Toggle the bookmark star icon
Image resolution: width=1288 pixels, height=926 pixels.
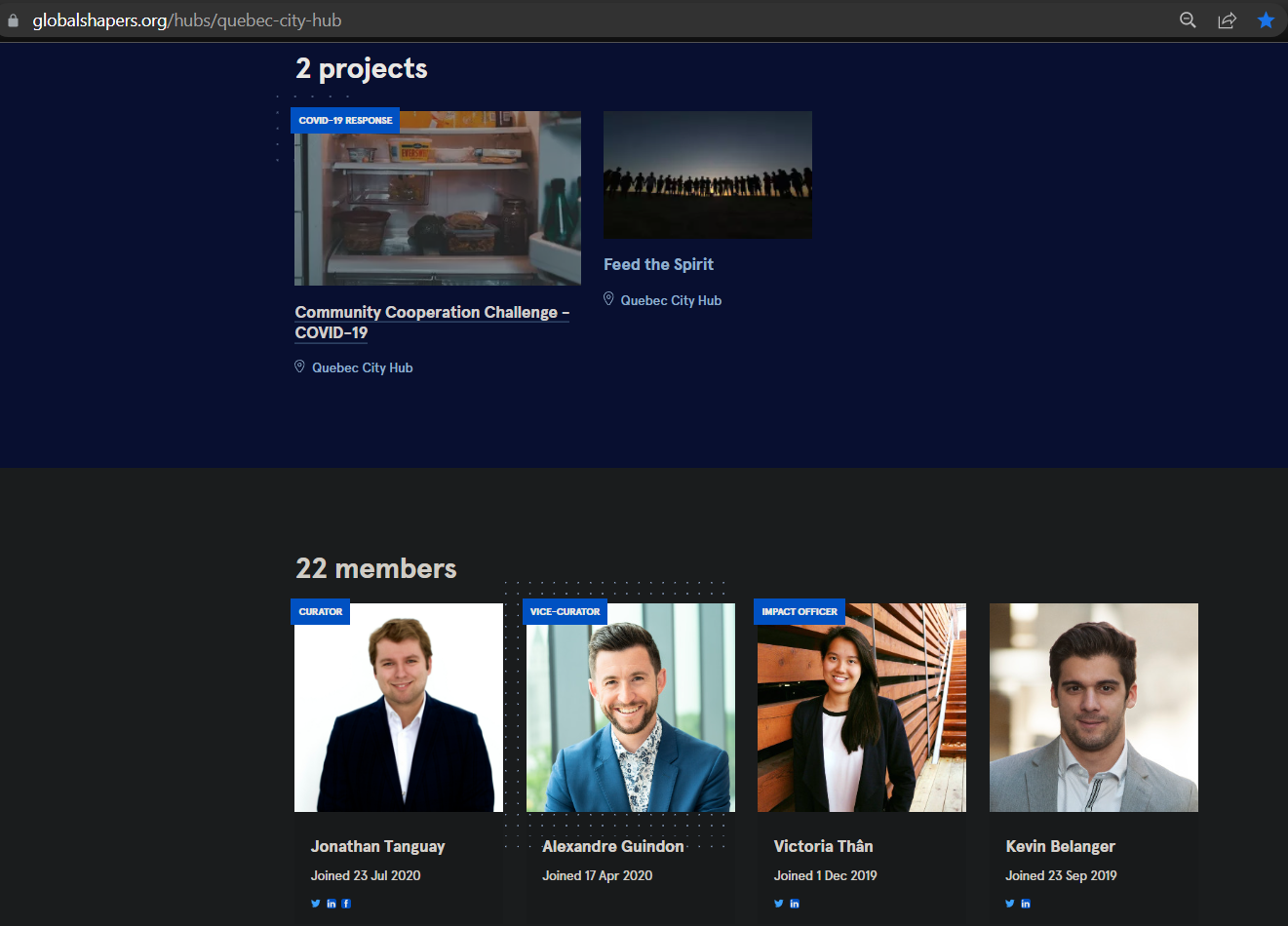1266,19
